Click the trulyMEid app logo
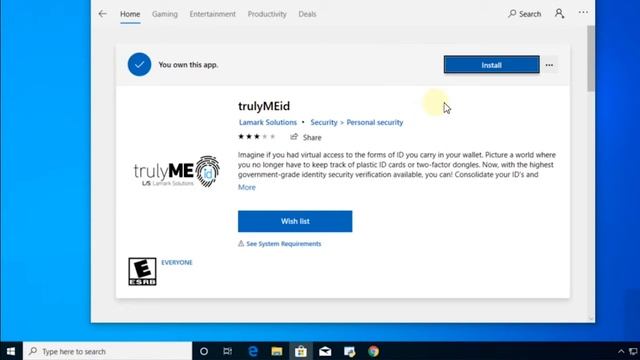Image resolution: width=640 pixels, height=360 pixels. [176, 171]
